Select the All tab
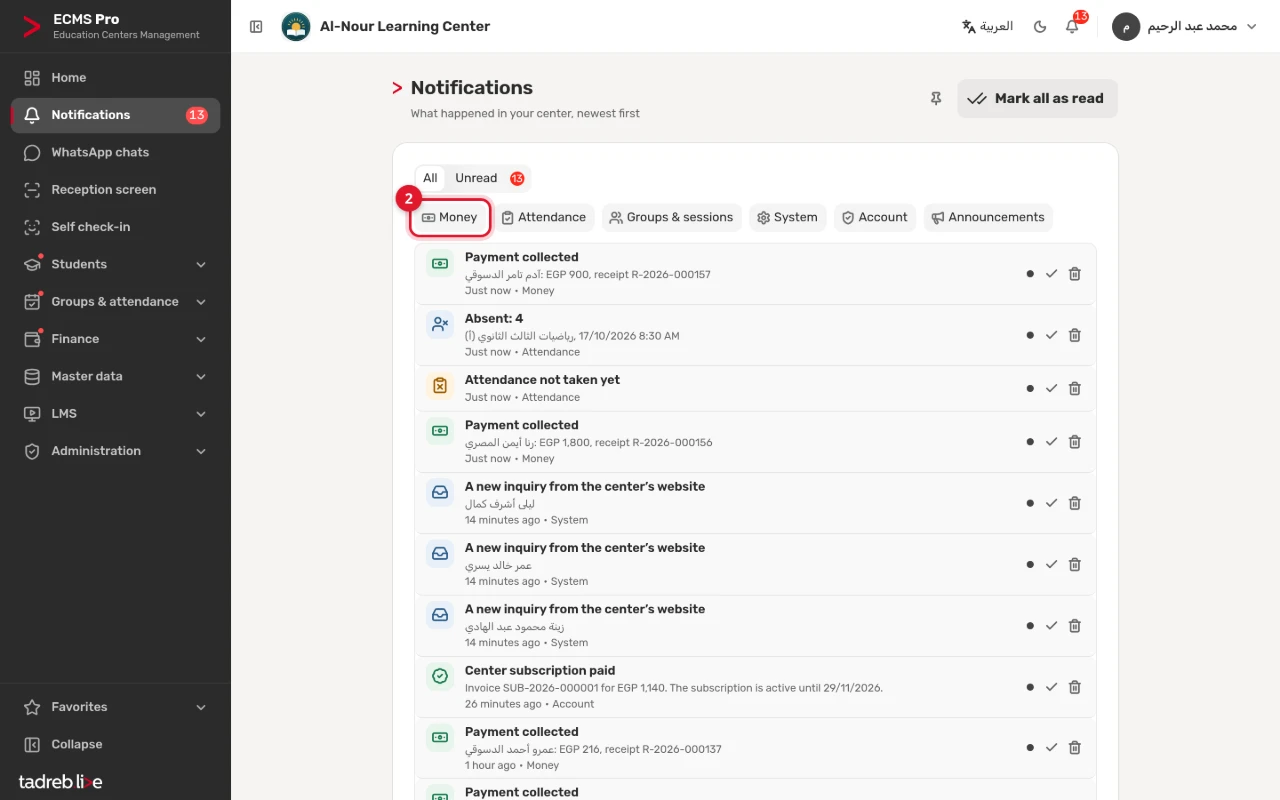The width and height of the screenshot is (1280, 800). [x=430, y=178]
